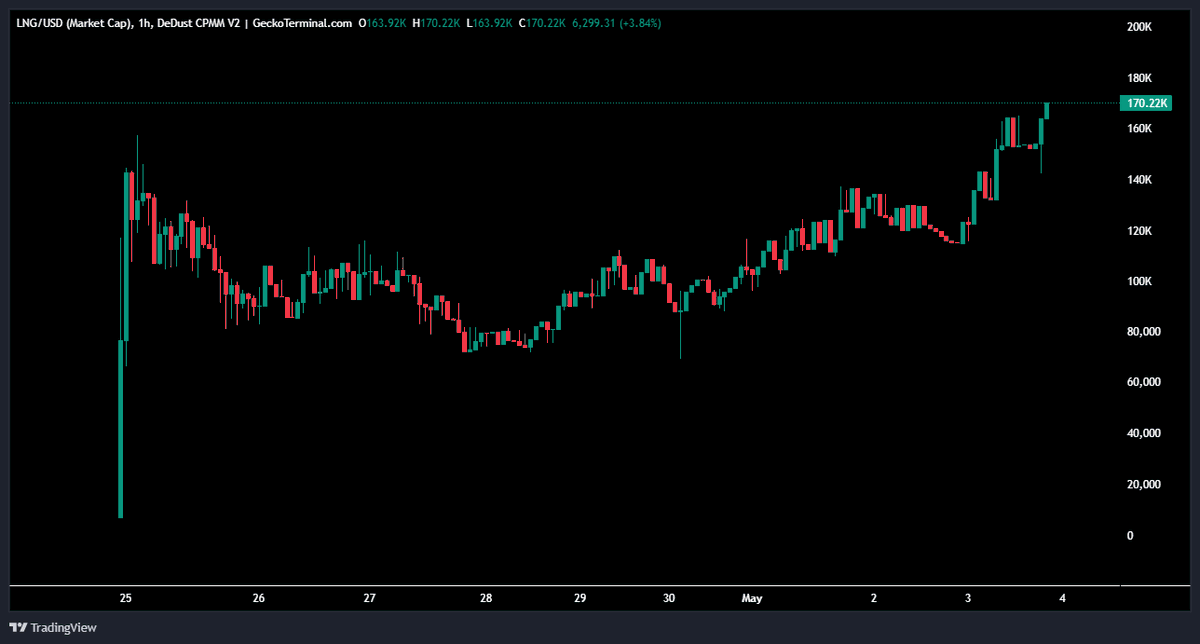Click the 120K price axis label
The image size is (1200, 644).
point(1139,231)
